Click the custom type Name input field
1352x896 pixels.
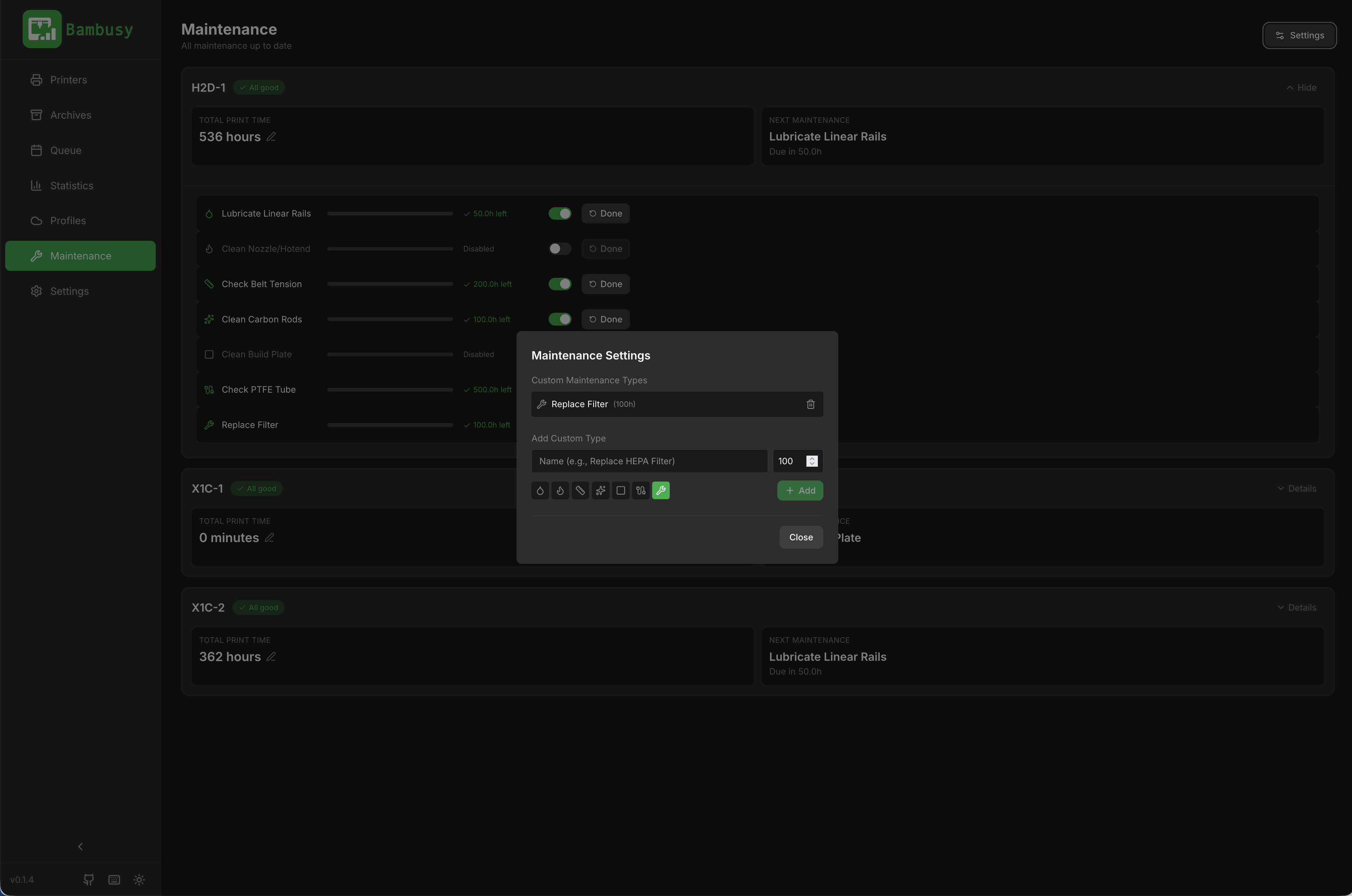(x=649, y=461)
